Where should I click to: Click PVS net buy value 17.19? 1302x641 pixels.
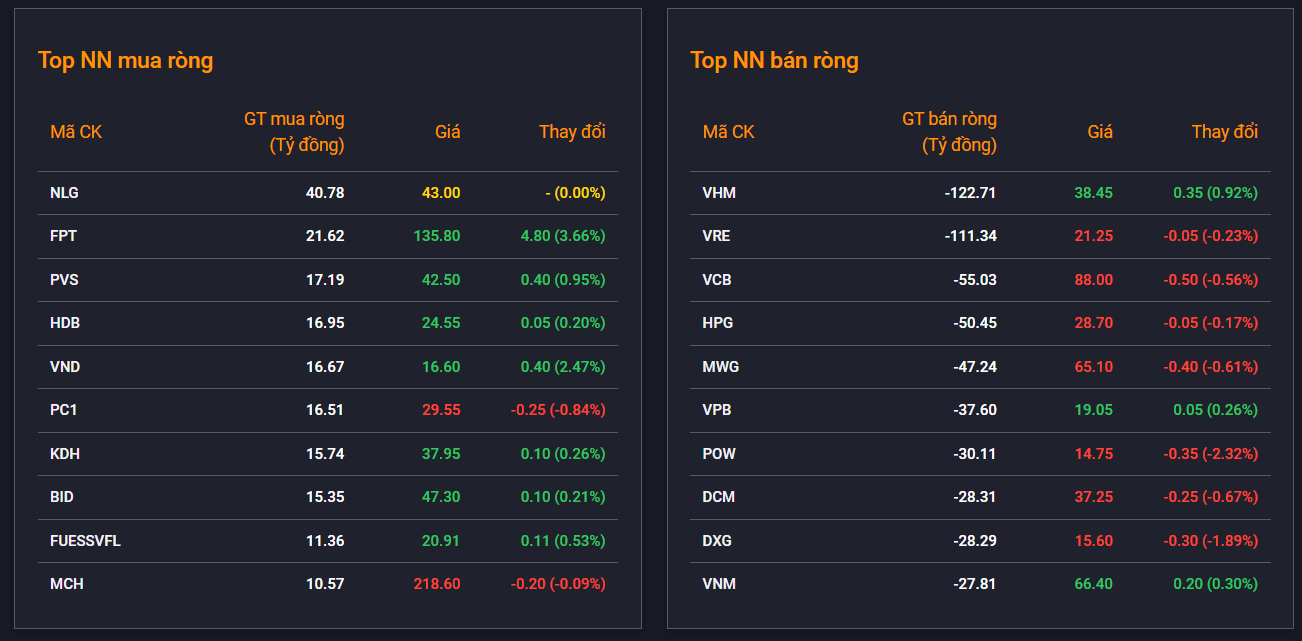tap(325, 280)
